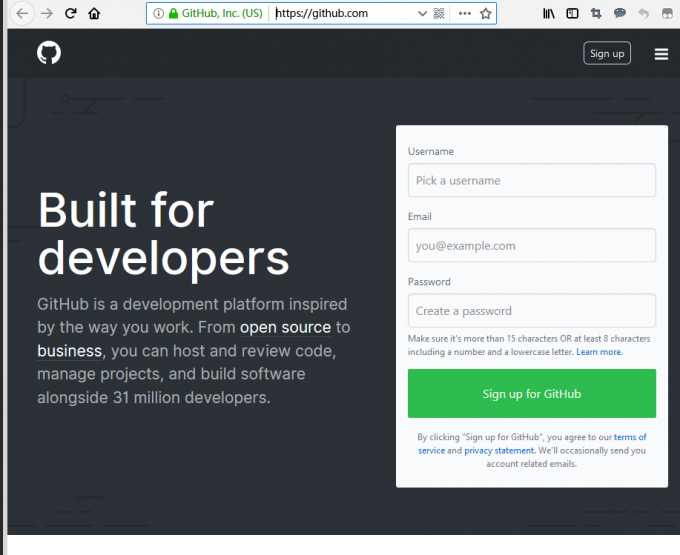Image resolution: width=680 pixels, height=555 pixels.
Task: Click the browser Forward arrow button
Action: pyautogui.click(x=46, y=14)
